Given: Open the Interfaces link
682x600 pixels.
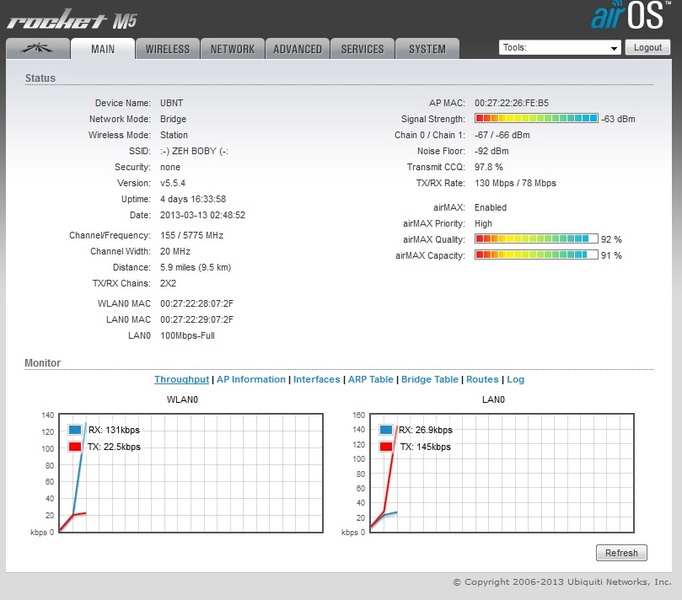Looking at the screenshot, I should coord(317,379).
